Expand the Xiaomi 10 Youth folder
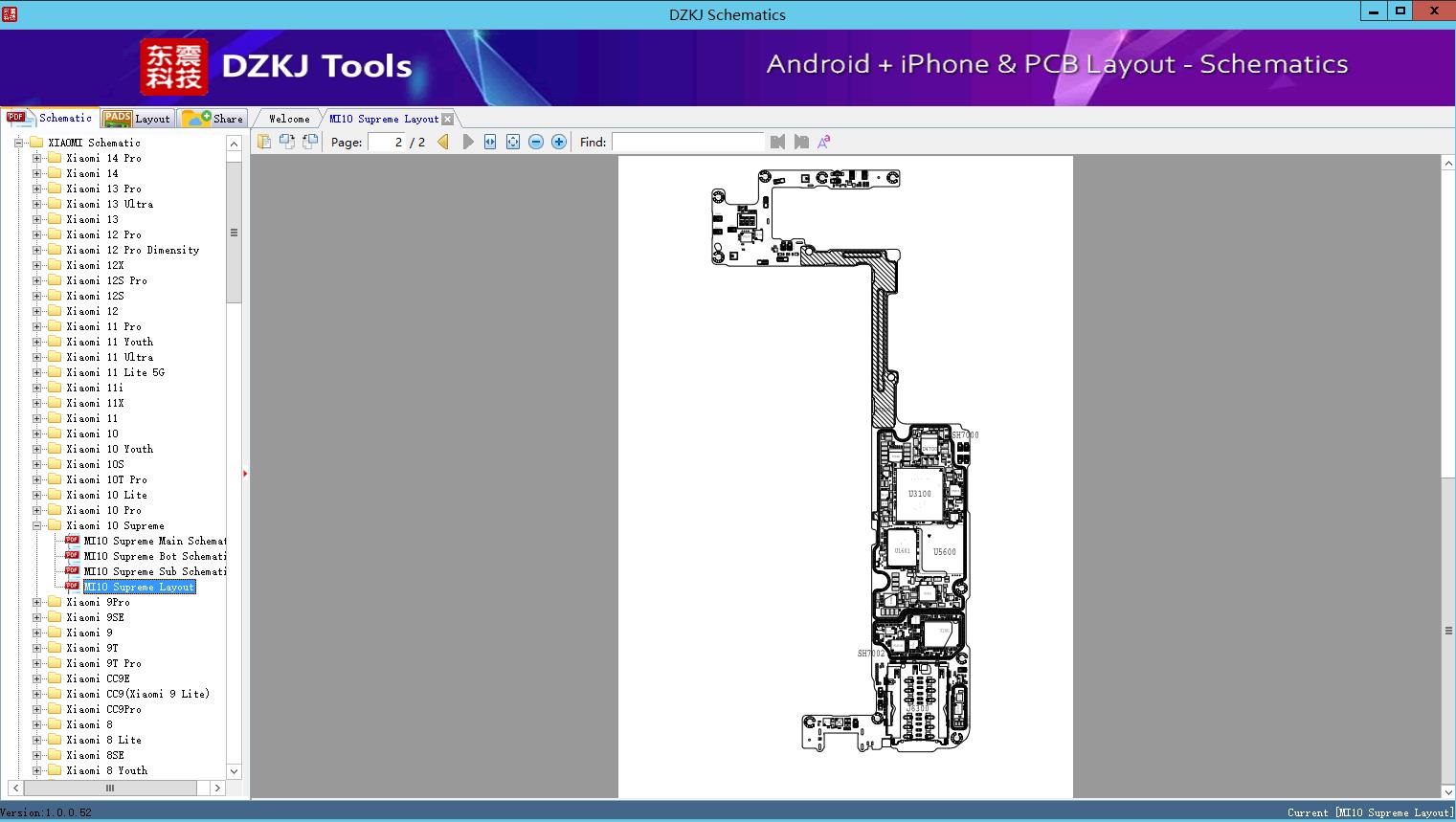The width and height of the screenshot is (1456, 822). tap(37, 449)
